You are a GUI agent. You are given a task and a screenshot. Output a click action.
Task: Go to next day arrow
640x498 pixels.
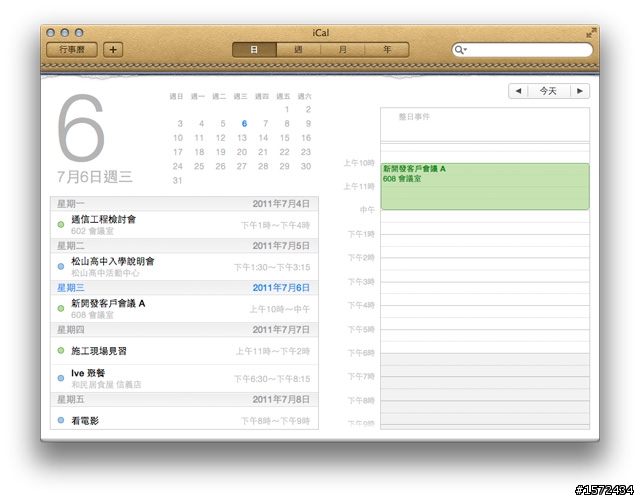580,91
